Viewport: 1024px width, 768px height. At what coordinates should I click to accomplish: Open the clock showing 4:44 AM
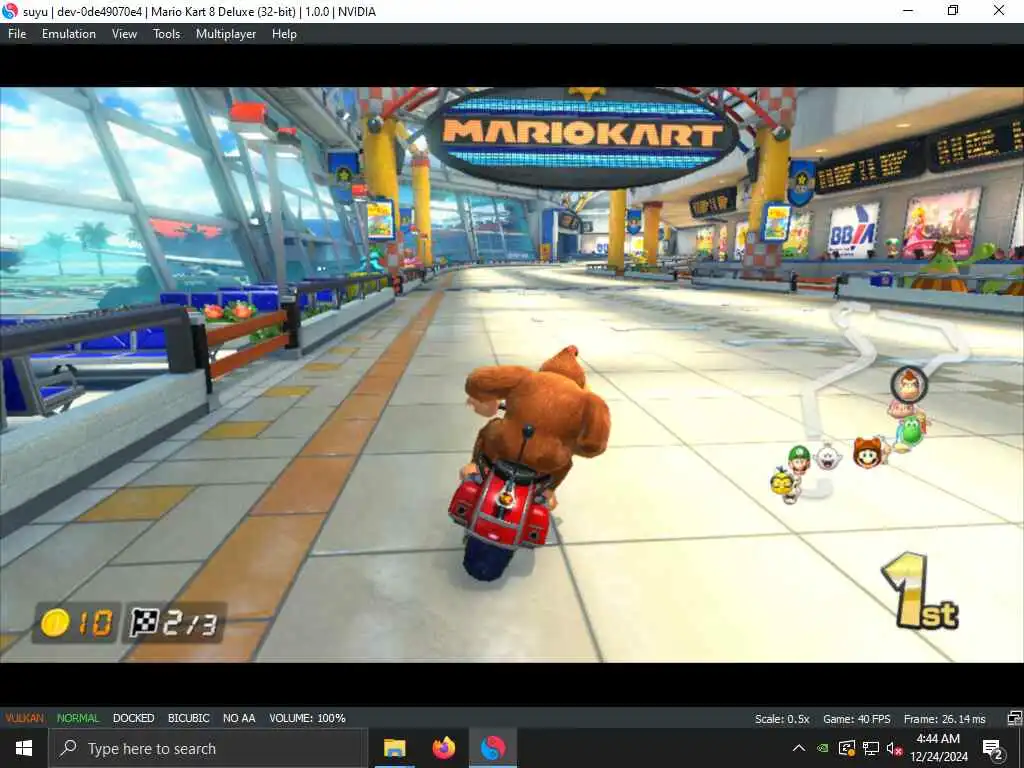938,748
